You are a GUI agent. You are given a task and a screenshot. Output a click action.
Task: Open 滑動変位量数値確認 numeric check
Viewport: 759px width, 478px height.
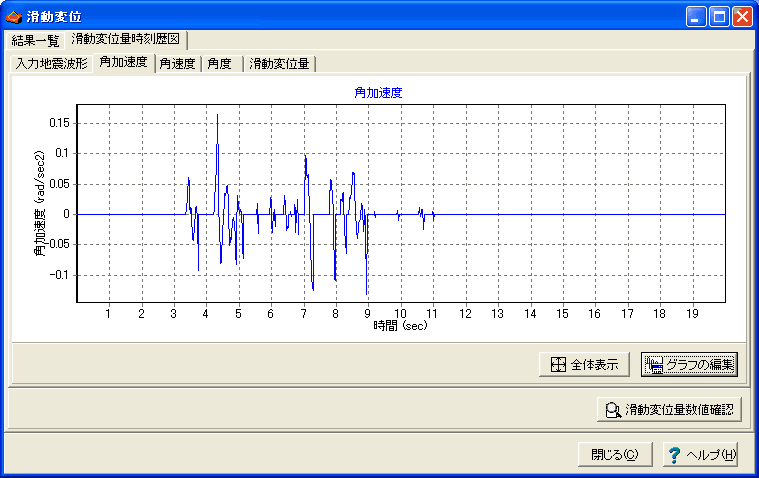point(669,410)
